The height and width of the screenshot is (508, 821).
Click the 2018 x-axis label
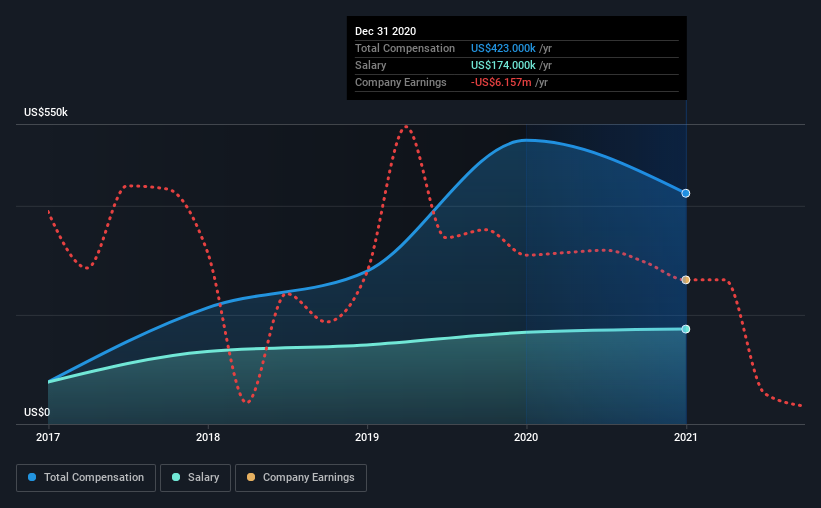(x=208, y=437)
